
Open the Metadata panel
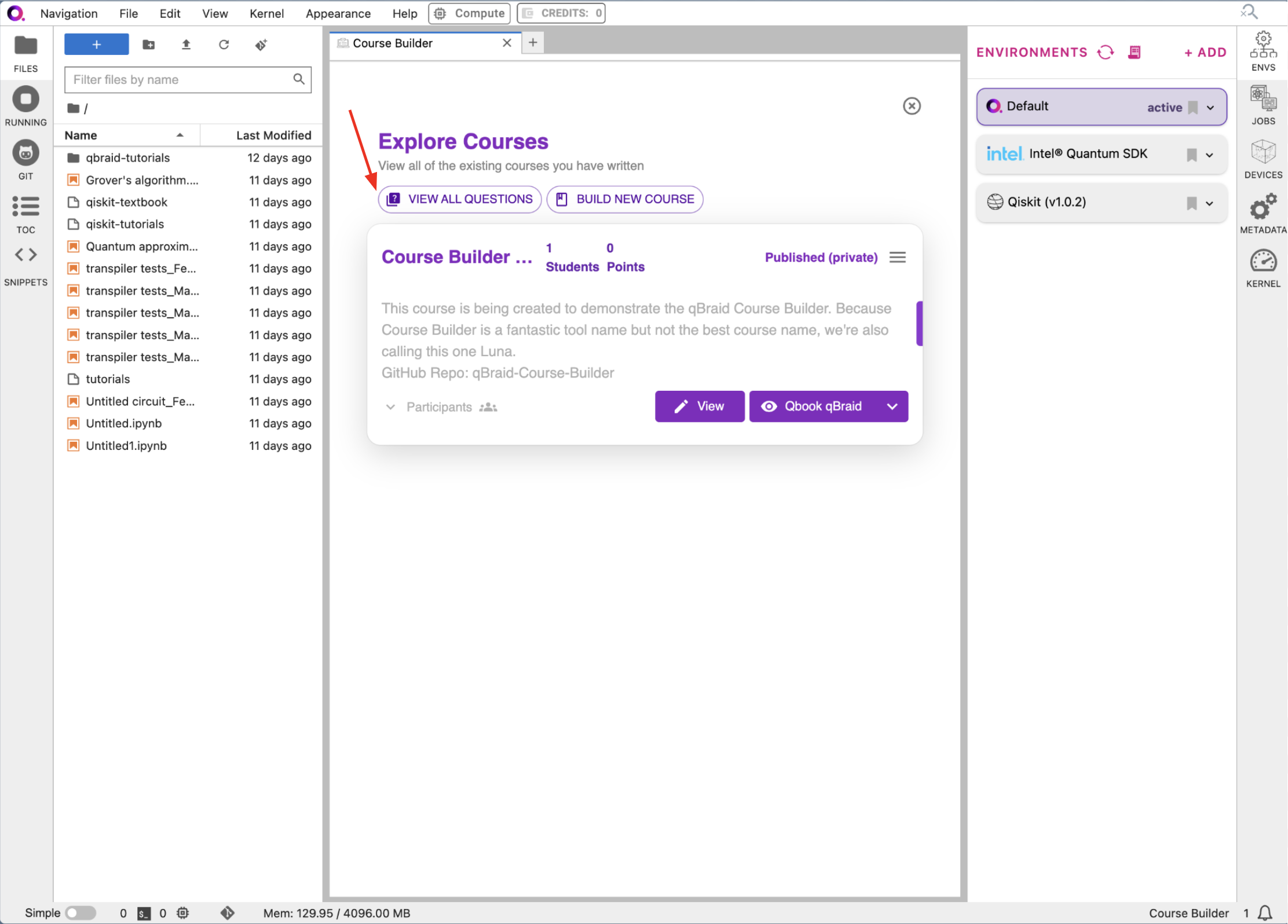click(1263, 214)
